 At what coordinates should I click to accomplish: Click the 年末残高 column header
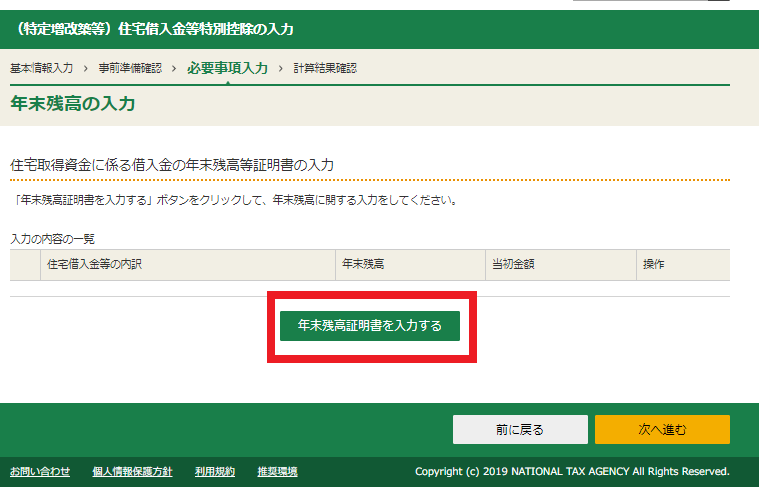click(x=410, y=264)
